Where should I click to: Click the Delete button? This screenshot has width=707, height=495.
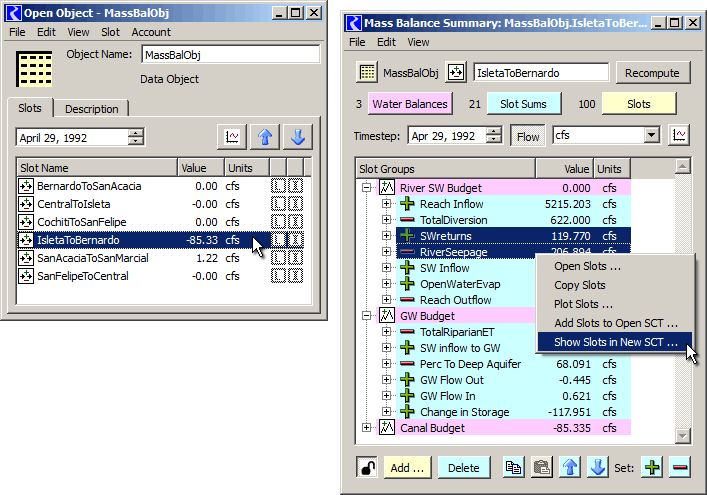464,468
